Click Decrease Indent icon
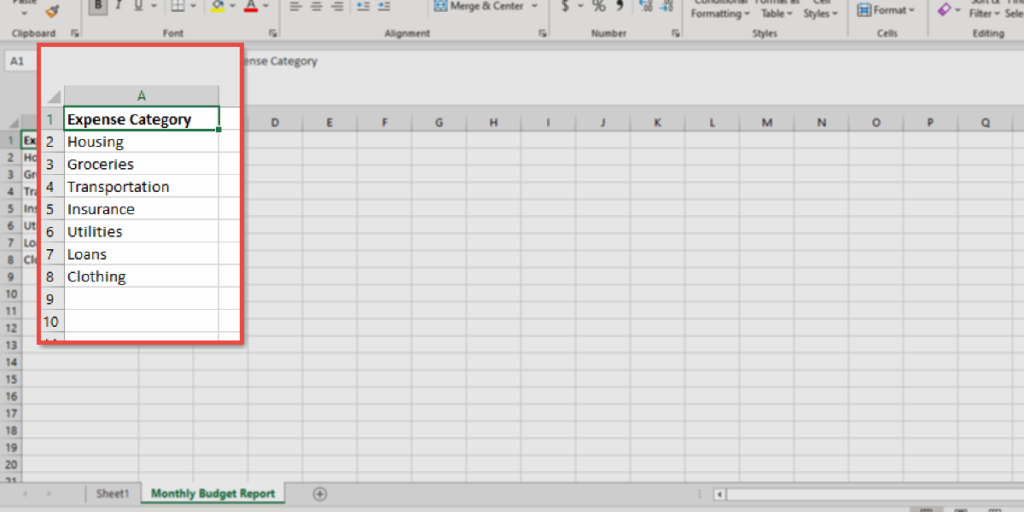The image size is (1024, 512). click(x=363, y=6)
